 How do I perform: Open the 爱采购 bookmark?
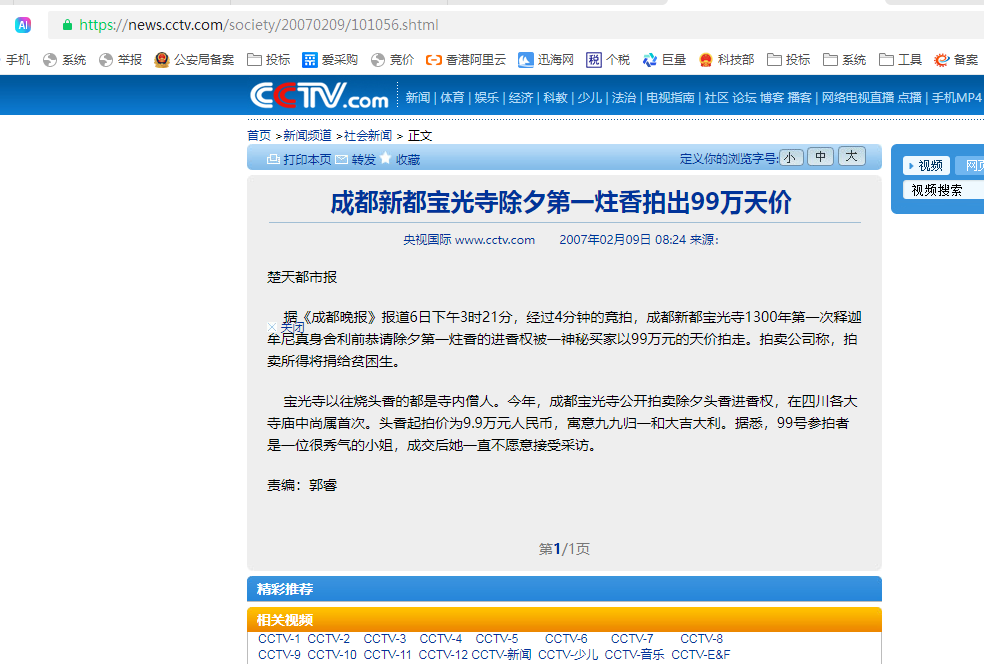(330, 60)
